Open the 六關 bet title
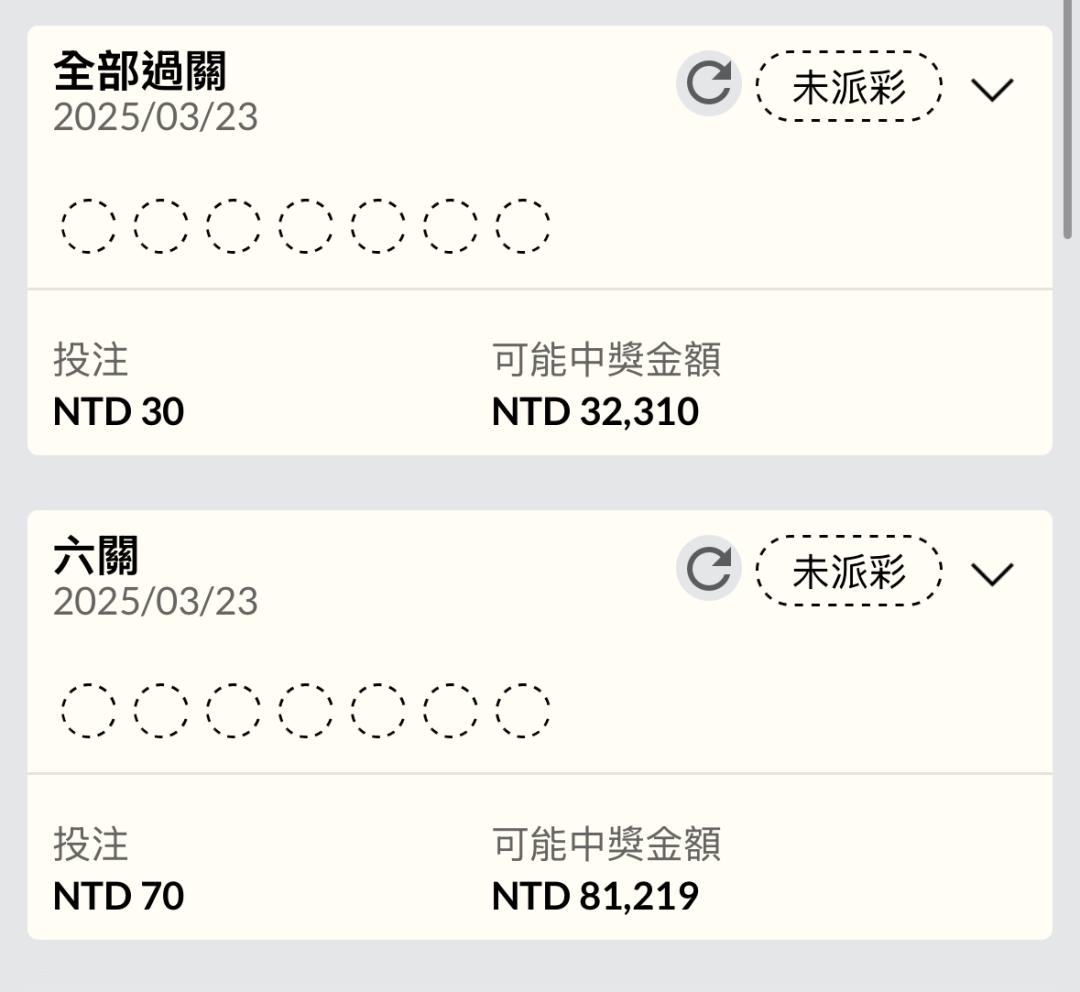Viewport: 1080px width, 992px height. pos(95,556)
